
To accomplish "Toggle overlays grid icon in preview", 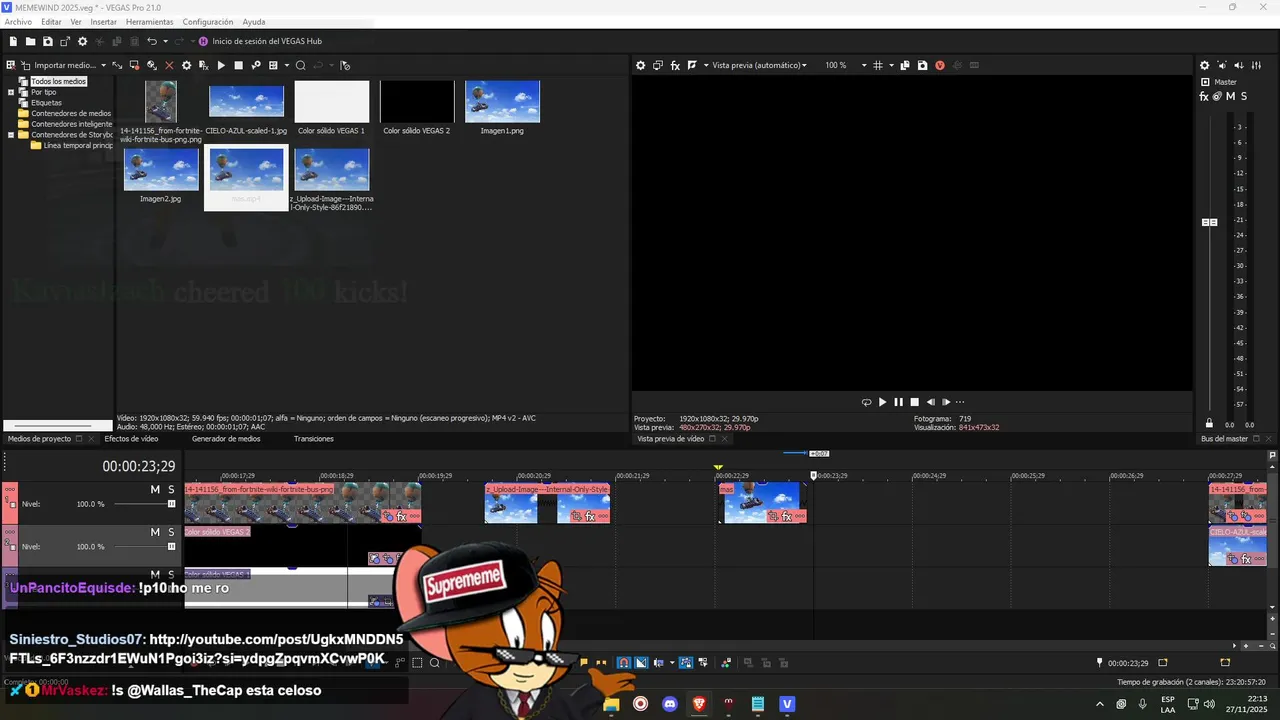I will [877, 65].
